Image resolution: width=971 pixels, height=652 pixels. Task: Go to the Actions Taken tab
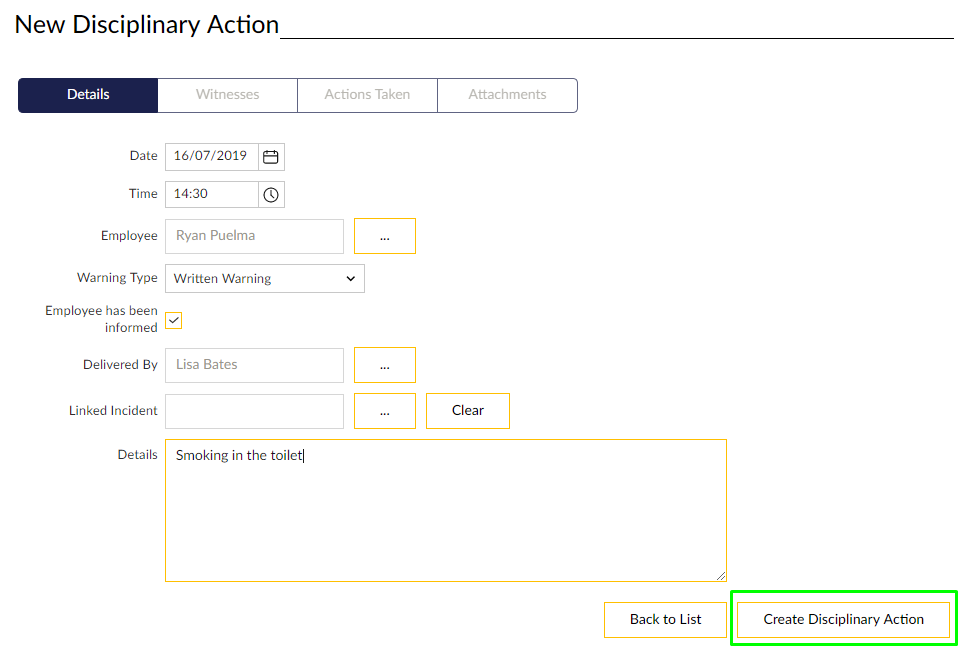click(367, 95)
